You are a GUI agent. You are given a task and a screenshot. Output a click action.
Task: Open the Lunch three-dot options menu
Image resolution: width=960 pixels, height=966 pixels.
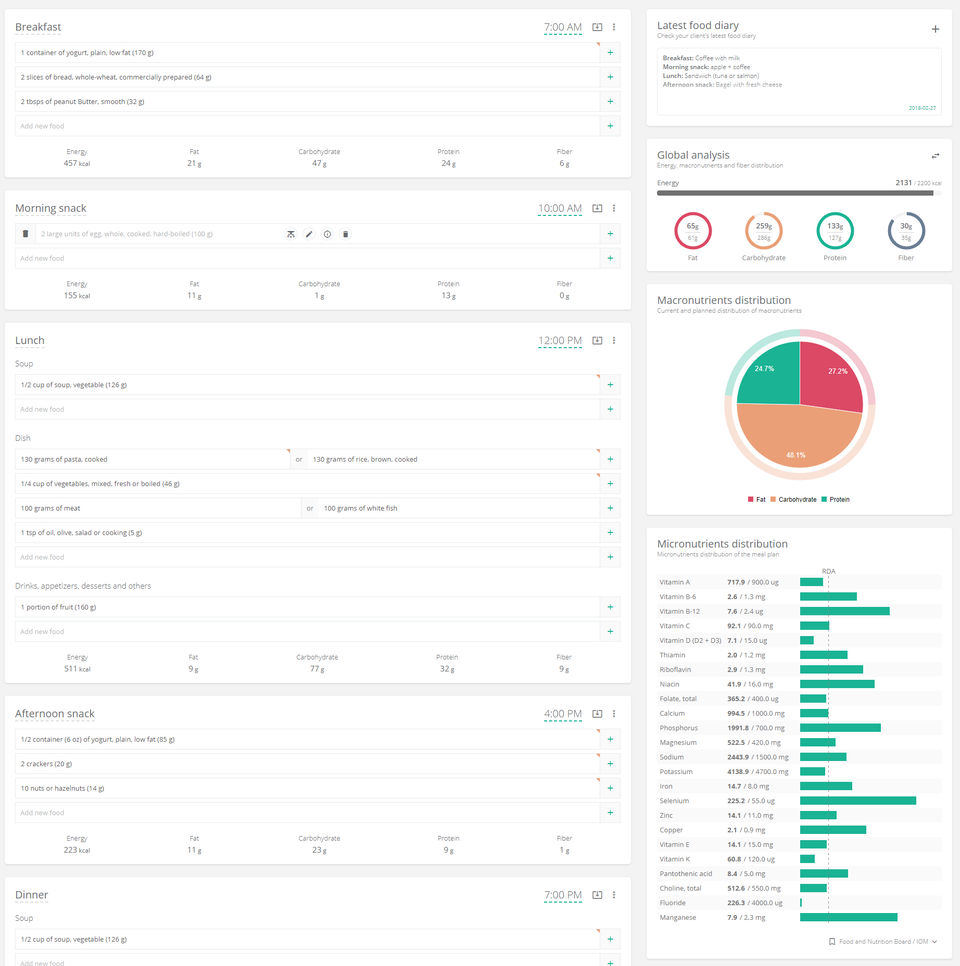coord(614,341)
